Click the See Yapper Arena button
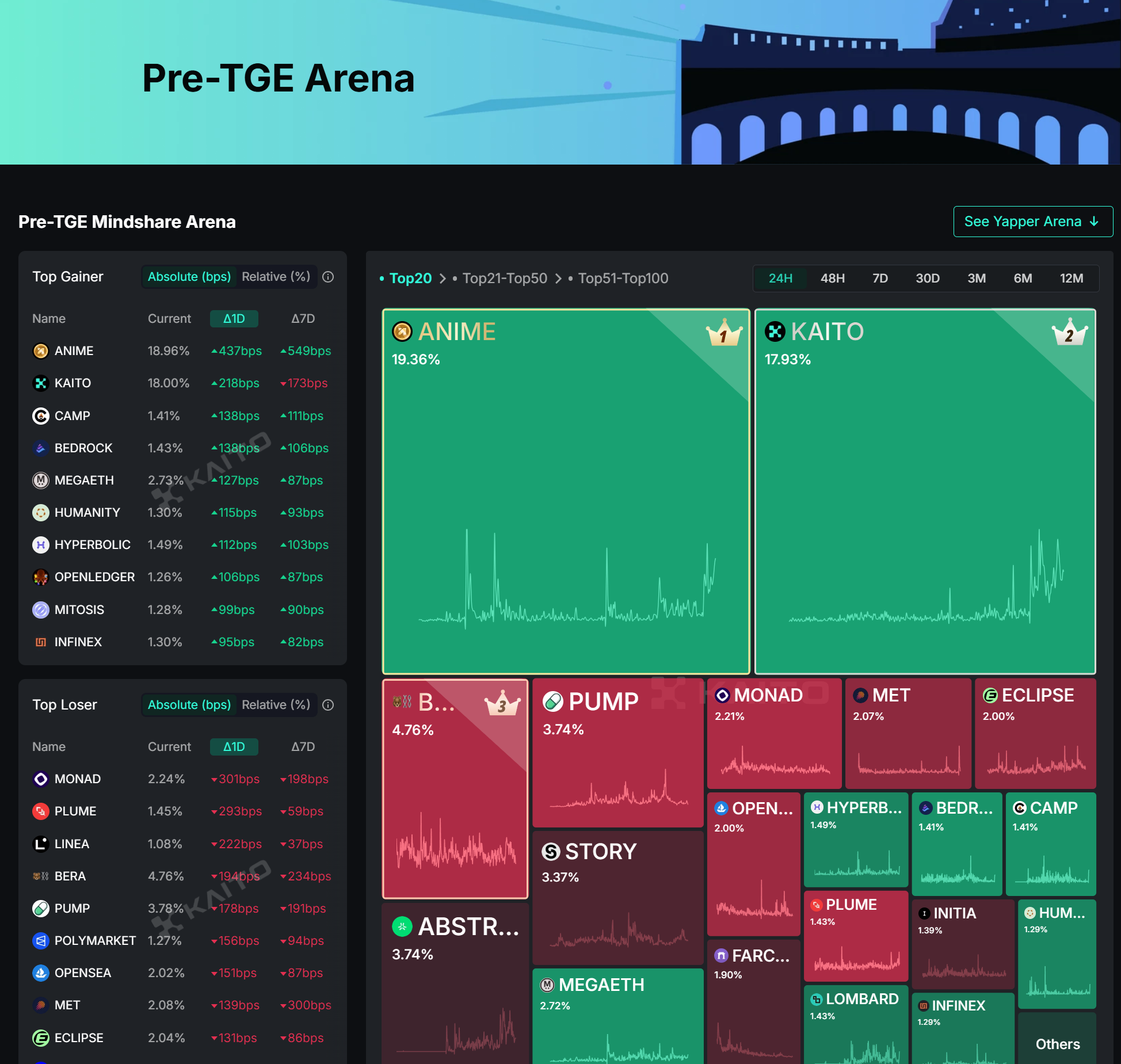The image size is (1121, 1064). coord(1032,222)
